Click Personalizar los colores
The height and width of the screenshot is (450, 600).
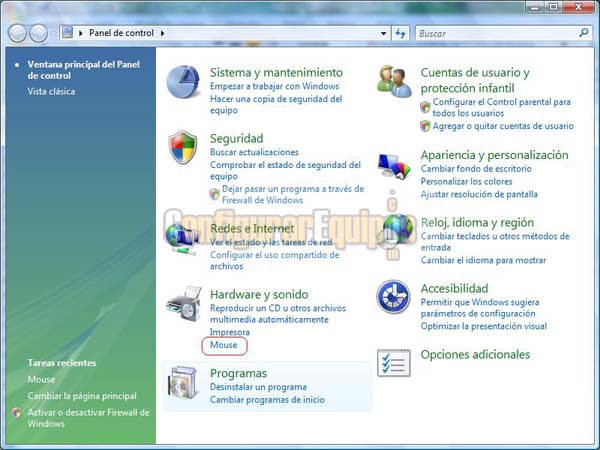tap(466, 181)
